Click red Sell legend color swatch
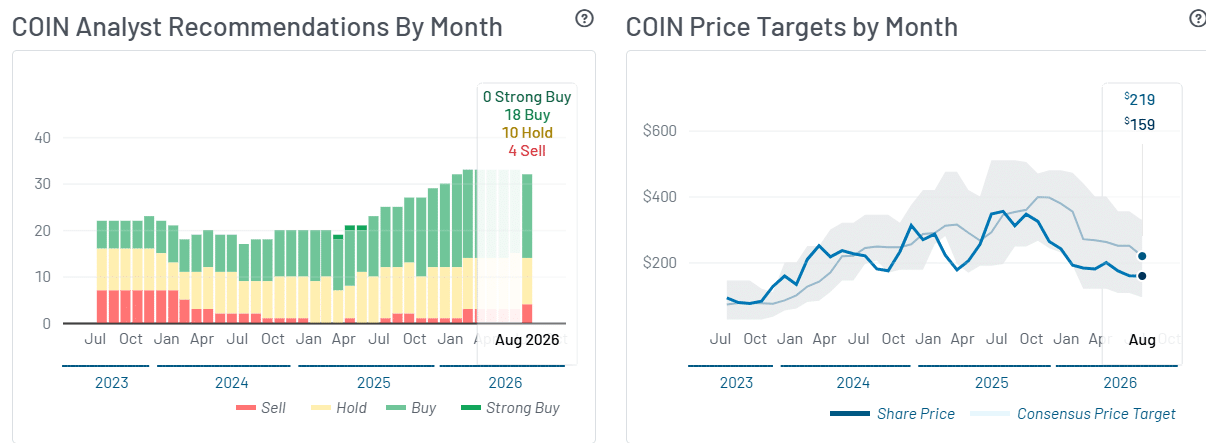Screen dimensions: 1206x443 click(246, 409)
